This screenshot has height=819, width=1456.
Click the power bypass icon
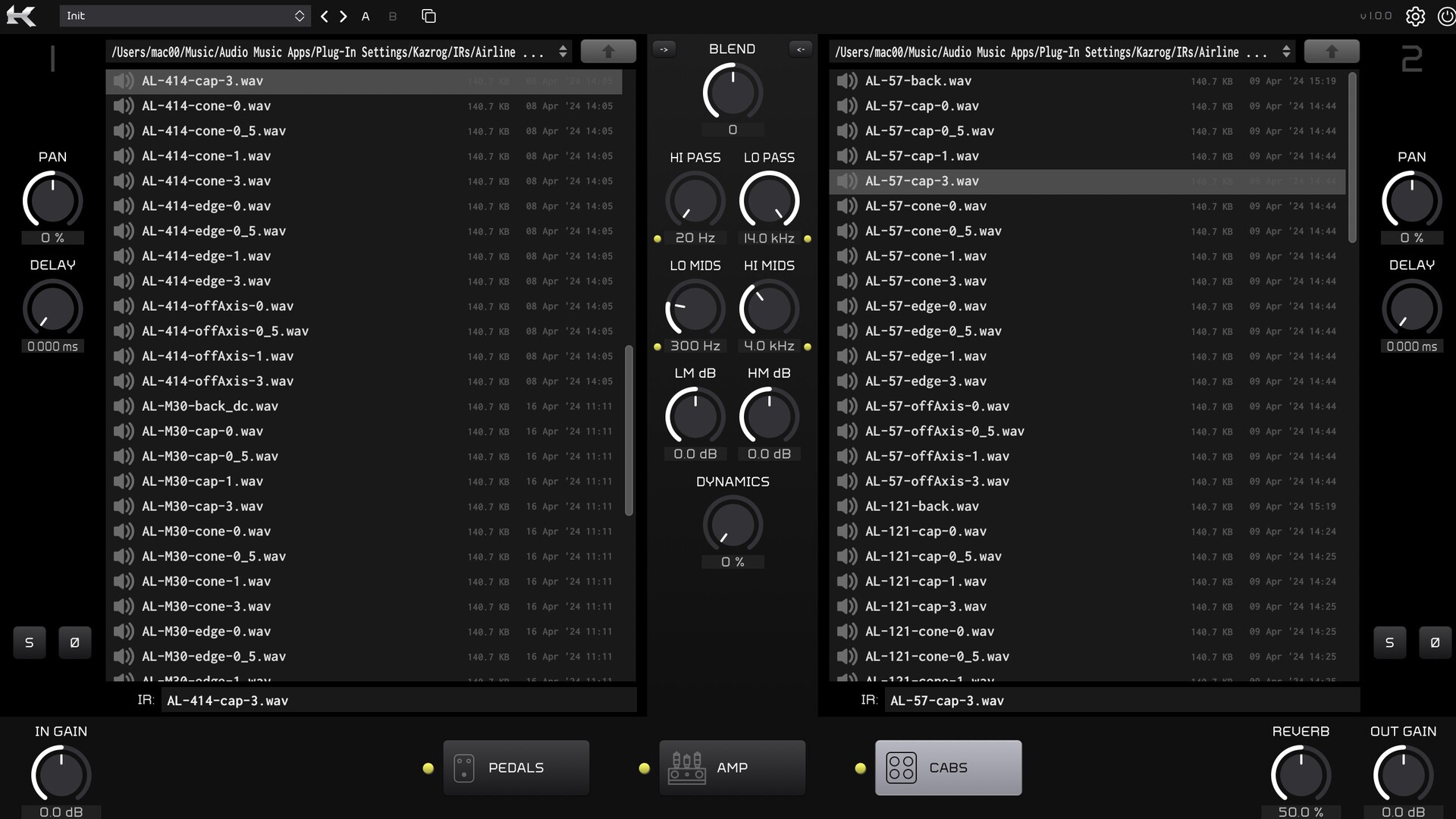1445,16
